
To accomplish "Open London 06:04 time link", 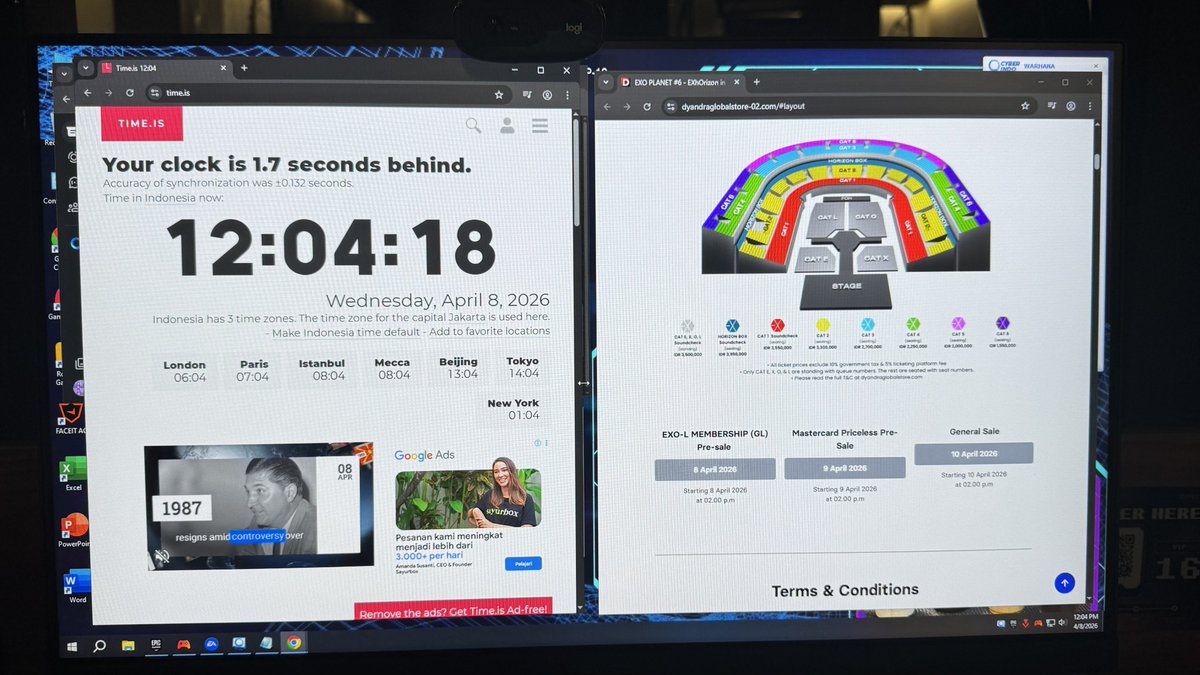I will pos(185,371).
